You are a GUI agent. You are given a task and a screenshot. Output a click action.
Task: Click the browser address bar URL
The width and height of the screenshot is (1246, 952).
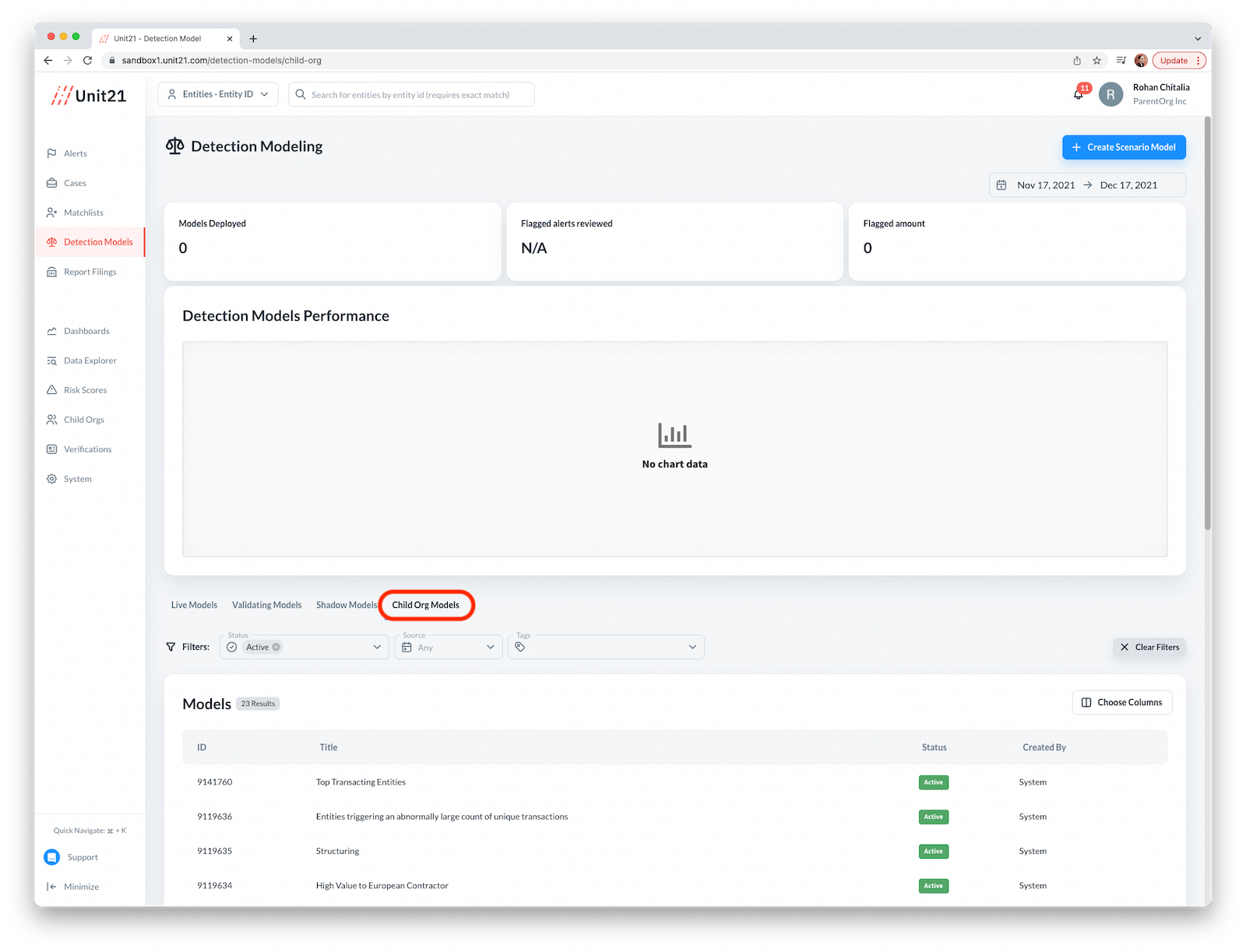[222, 60]
